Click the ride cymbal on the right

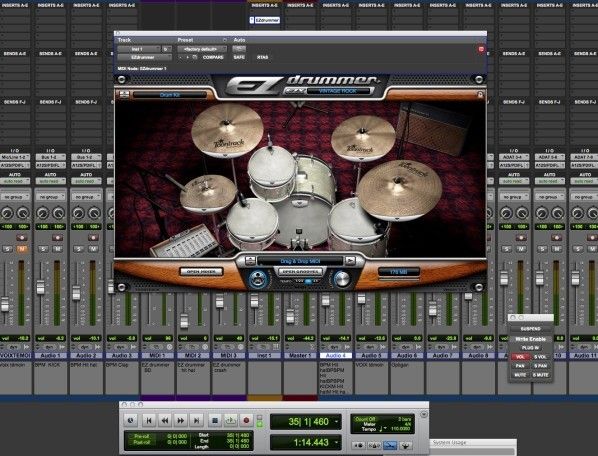tap(400, 190)
